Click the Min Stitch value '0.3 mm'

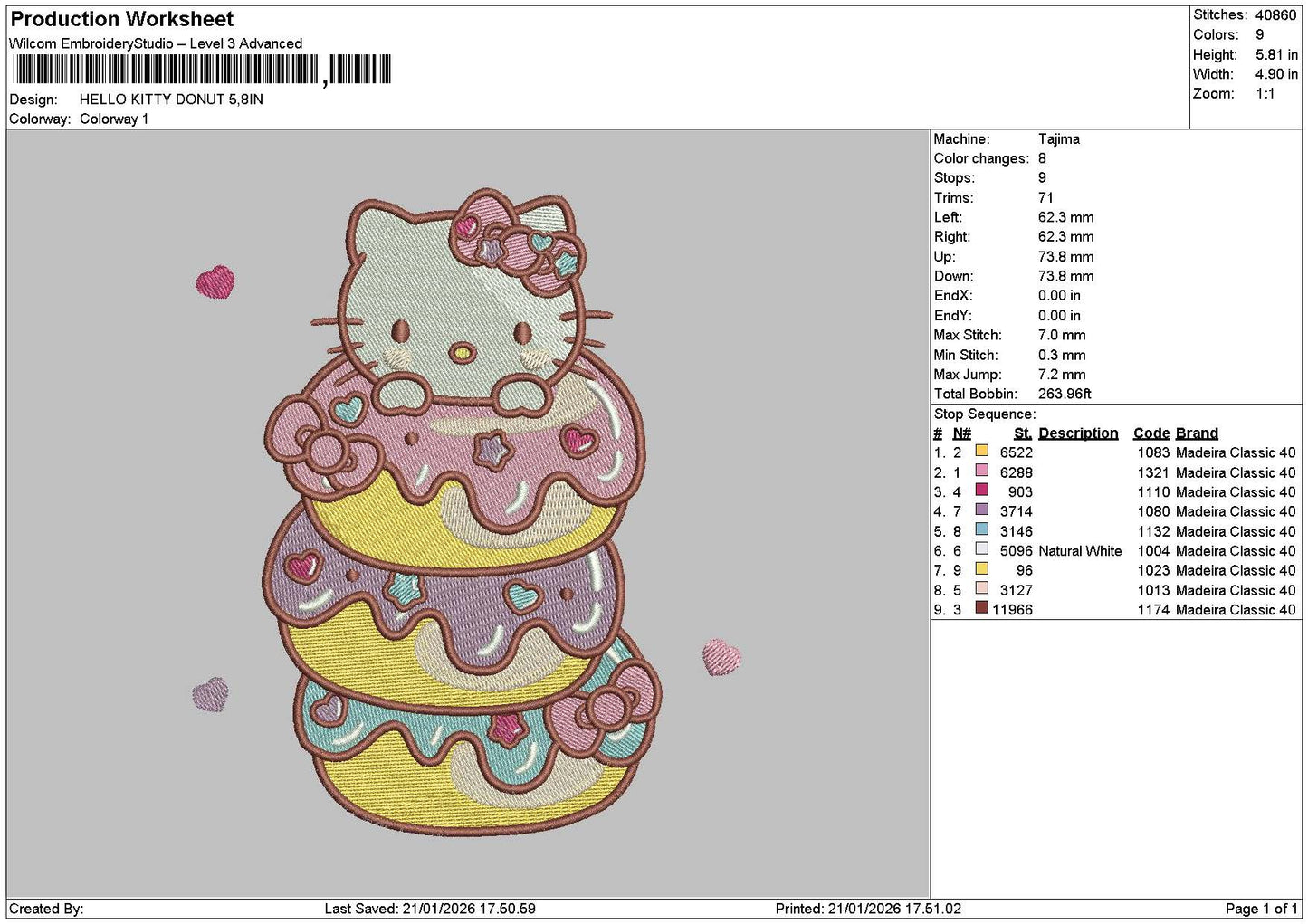point(1062,356)
